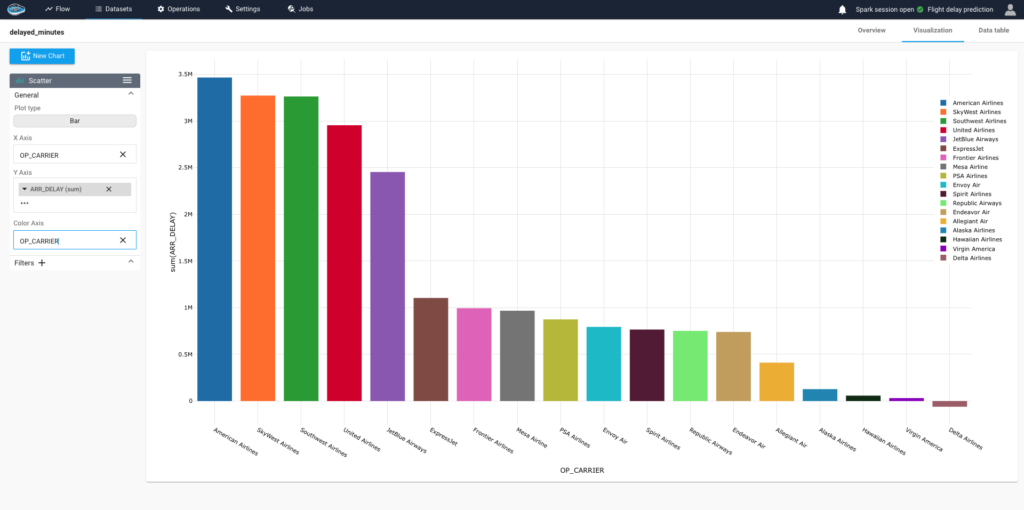Clear the Color Axis OP_CARRIER value
The image size is (1024, 510).
pos(123,240)
